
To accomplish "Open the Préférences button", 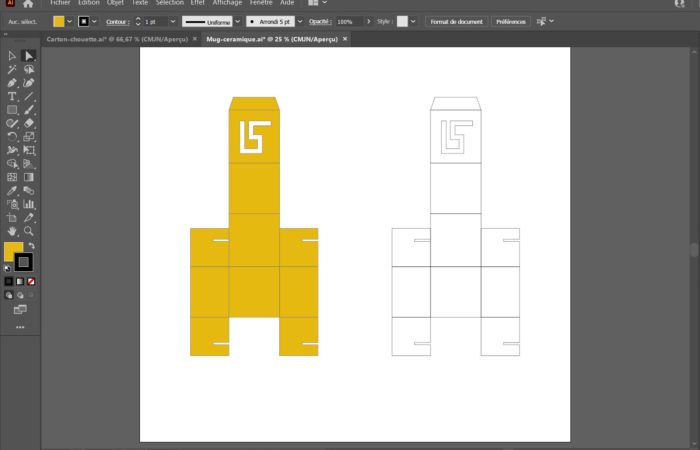I will pos(508,21).
